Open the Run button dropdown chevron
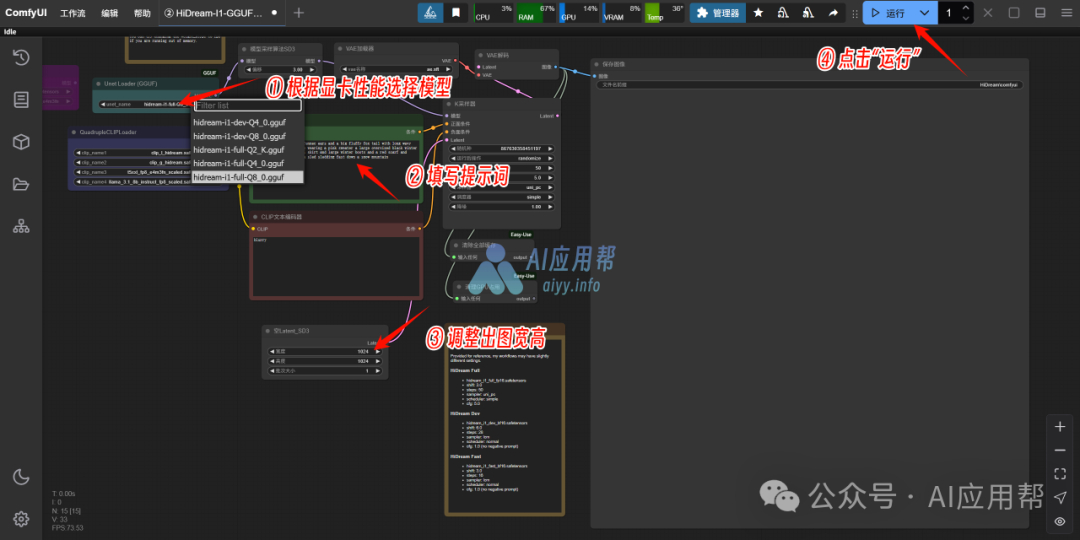This screenshot has width=1080, height=540. (924, 12)
